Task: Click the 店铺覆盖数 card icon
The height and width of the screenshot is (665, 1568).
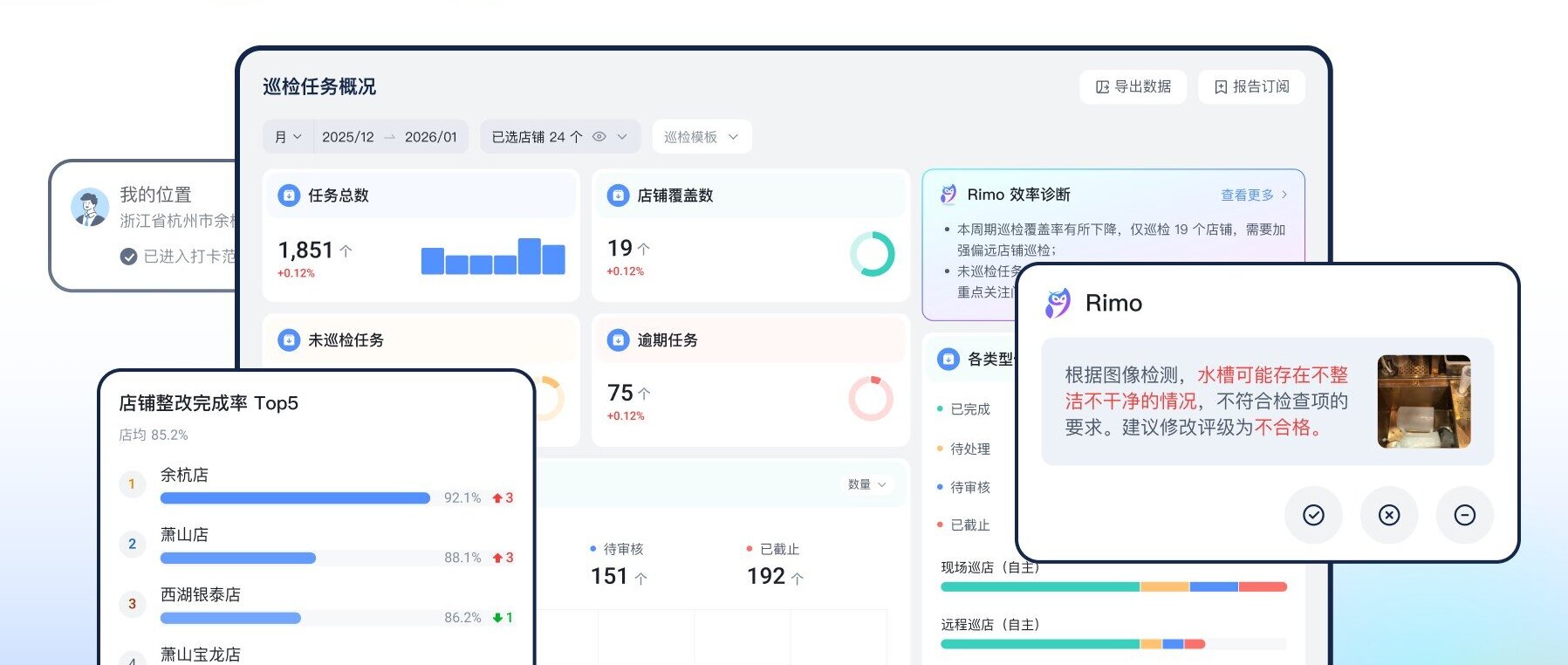Action: pyautogui.click(x=618, y=195)
